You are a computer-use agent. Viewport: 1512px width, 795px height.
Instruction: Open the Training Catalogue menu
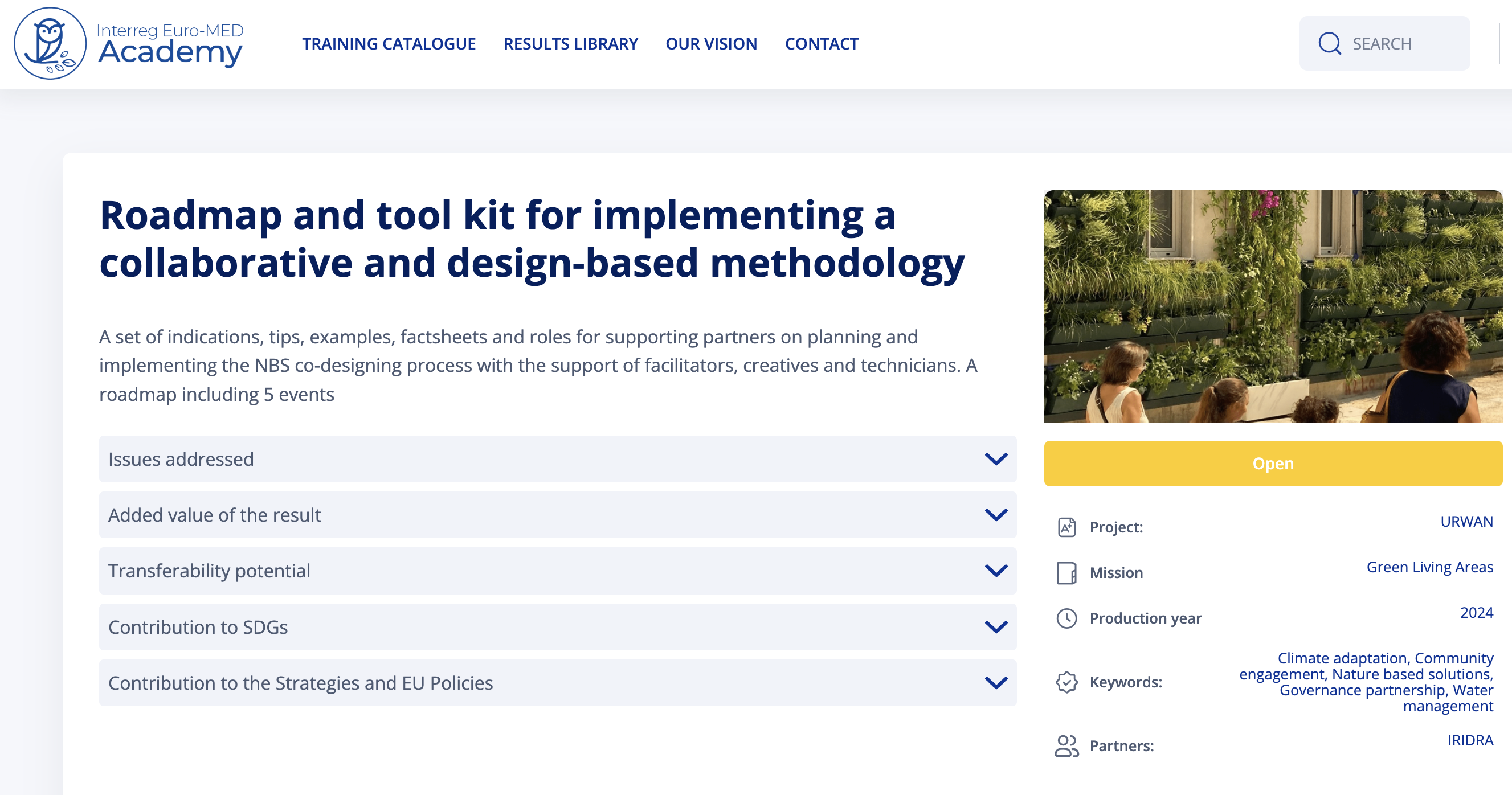point(389,44)
